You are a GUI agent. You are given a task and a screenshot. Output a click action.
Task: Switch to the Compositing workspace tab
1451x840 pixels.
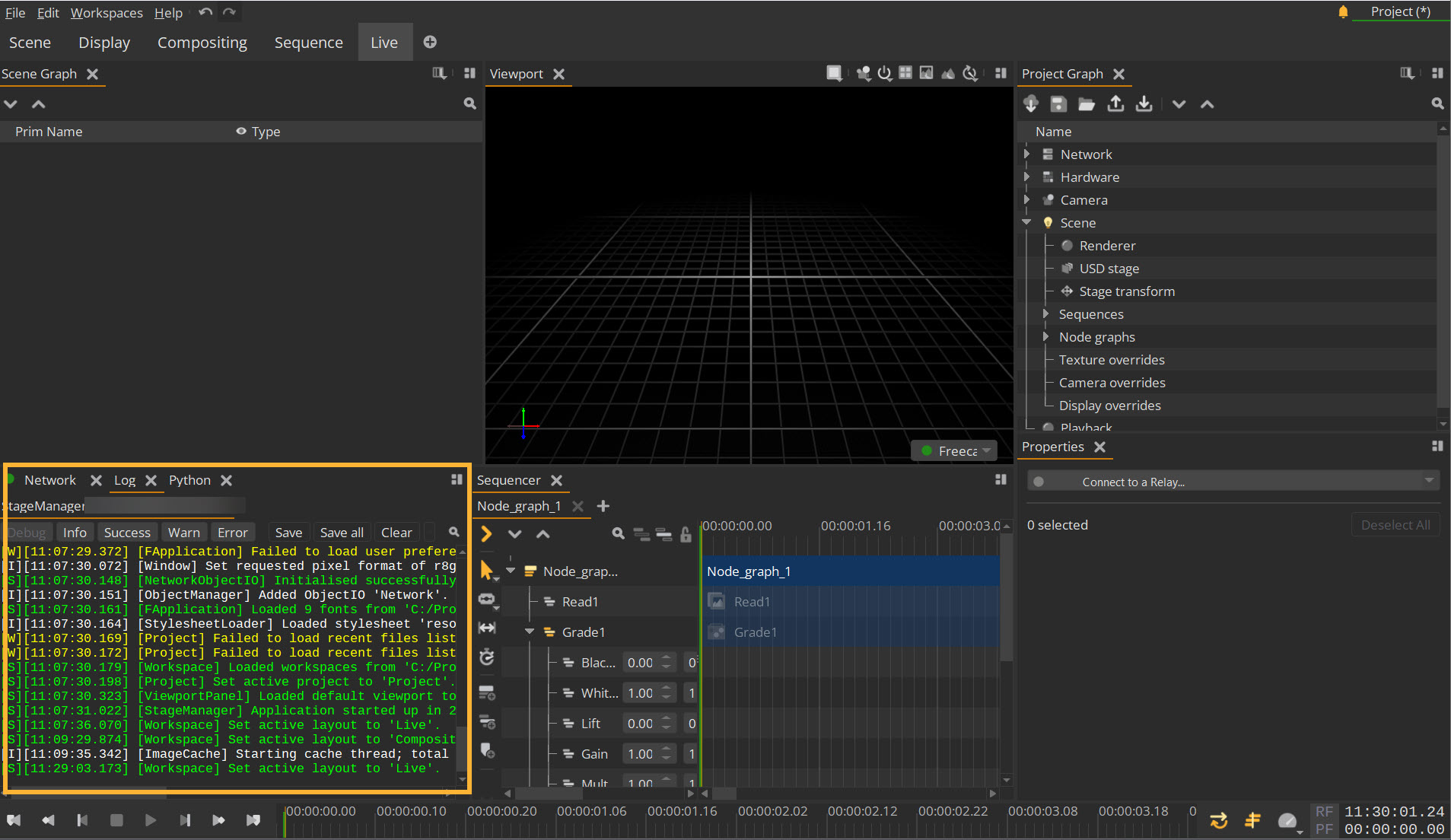click(x=202, y=43)
